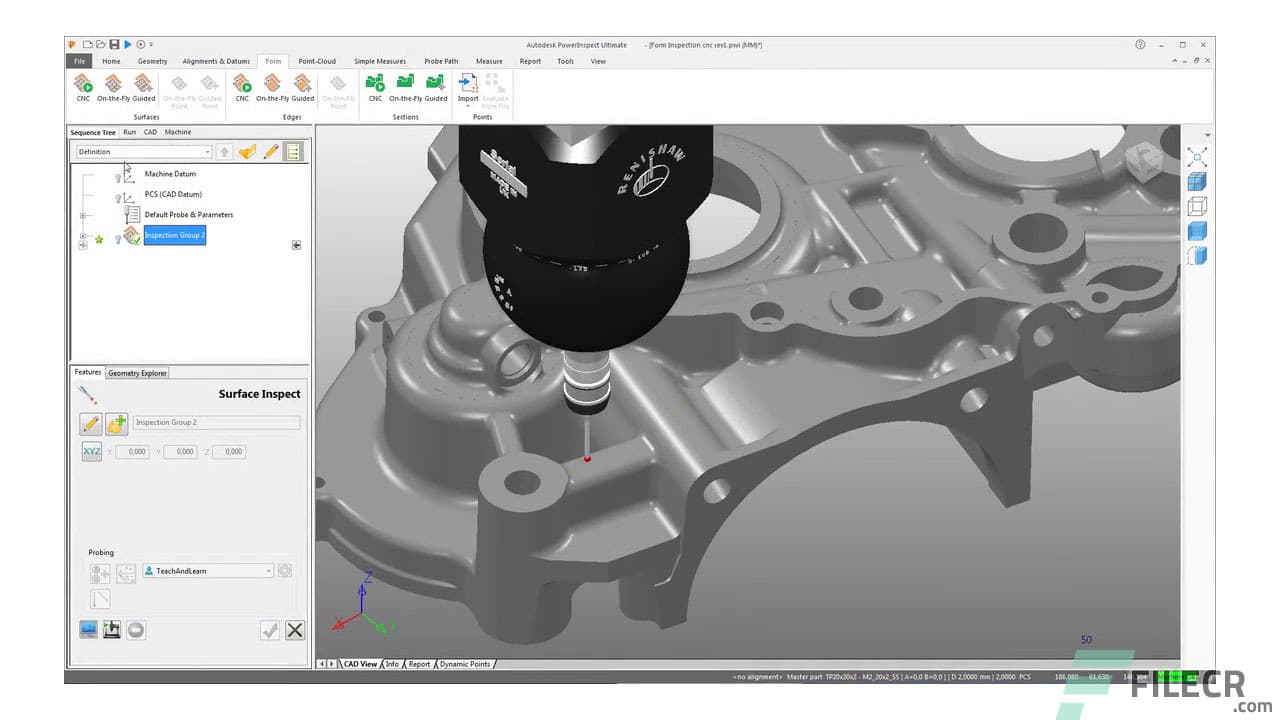Open the Definition dropdown list
The height and width of the screenshot is (720, 1280).
click(x=206, y=152)
